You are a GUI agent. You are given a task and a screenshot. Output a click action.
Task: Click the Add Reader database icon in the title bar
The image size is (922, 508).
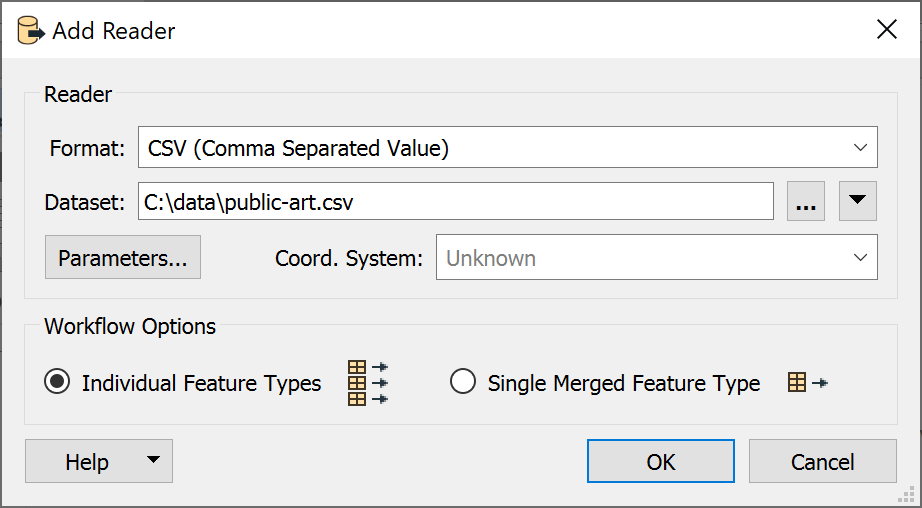click(x=31, y=31)
